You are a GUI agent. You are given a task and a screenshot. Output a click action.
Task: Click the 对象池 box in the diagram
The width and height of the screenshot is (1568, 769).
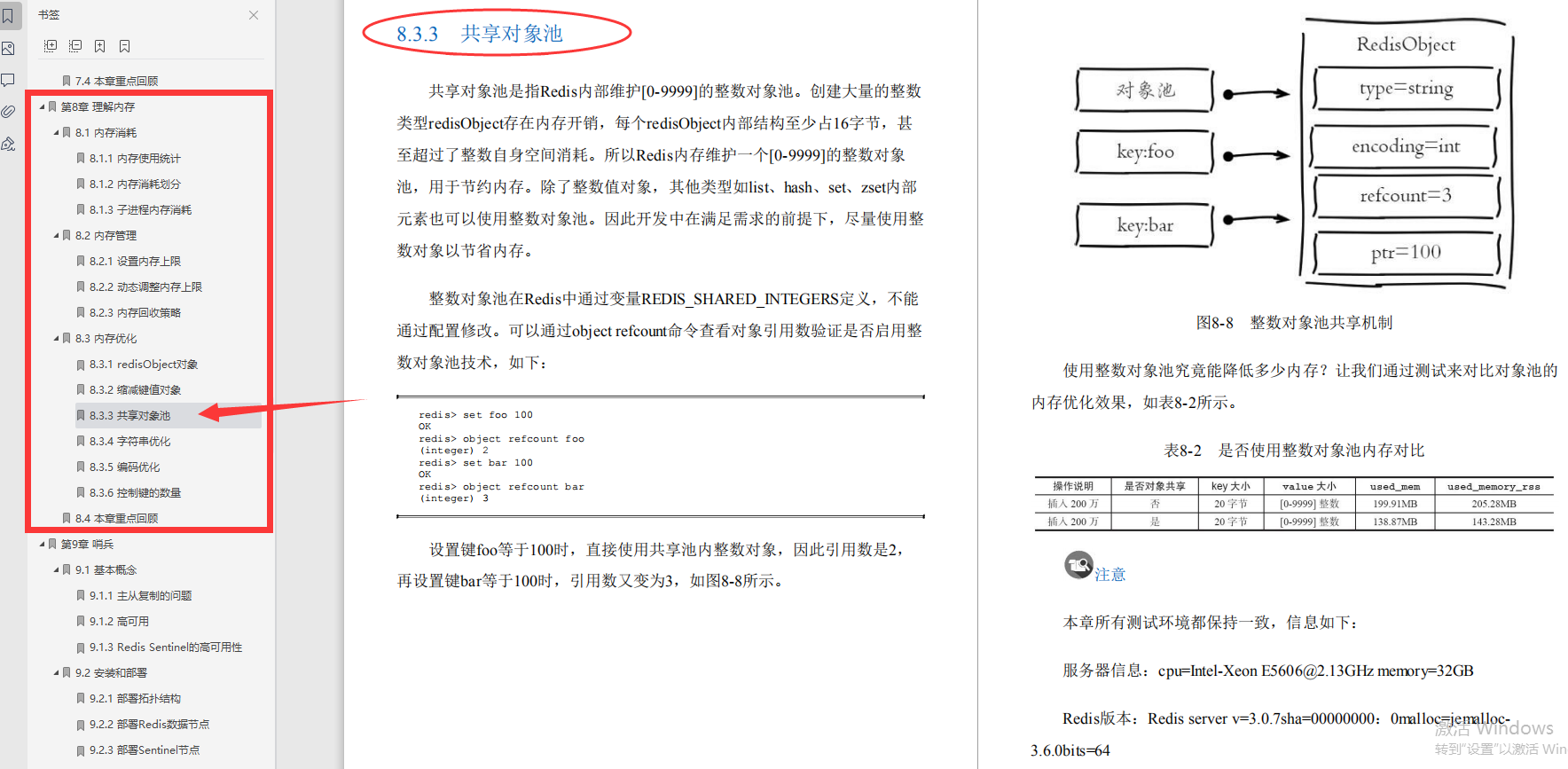1144,90
